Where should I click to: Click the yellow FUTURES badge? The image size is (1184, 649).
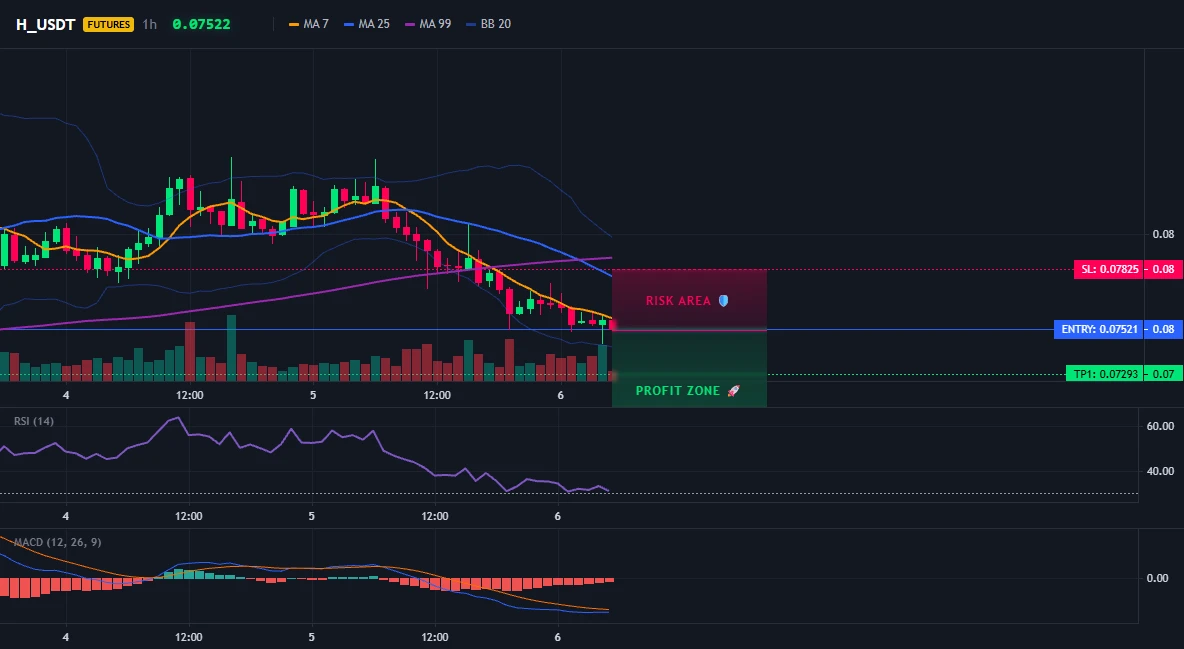(x=109, y=24)
